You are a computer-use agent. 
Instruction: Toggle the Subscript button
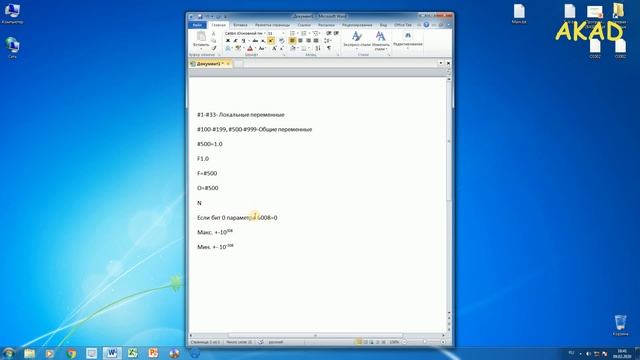(x=263, y=40)
